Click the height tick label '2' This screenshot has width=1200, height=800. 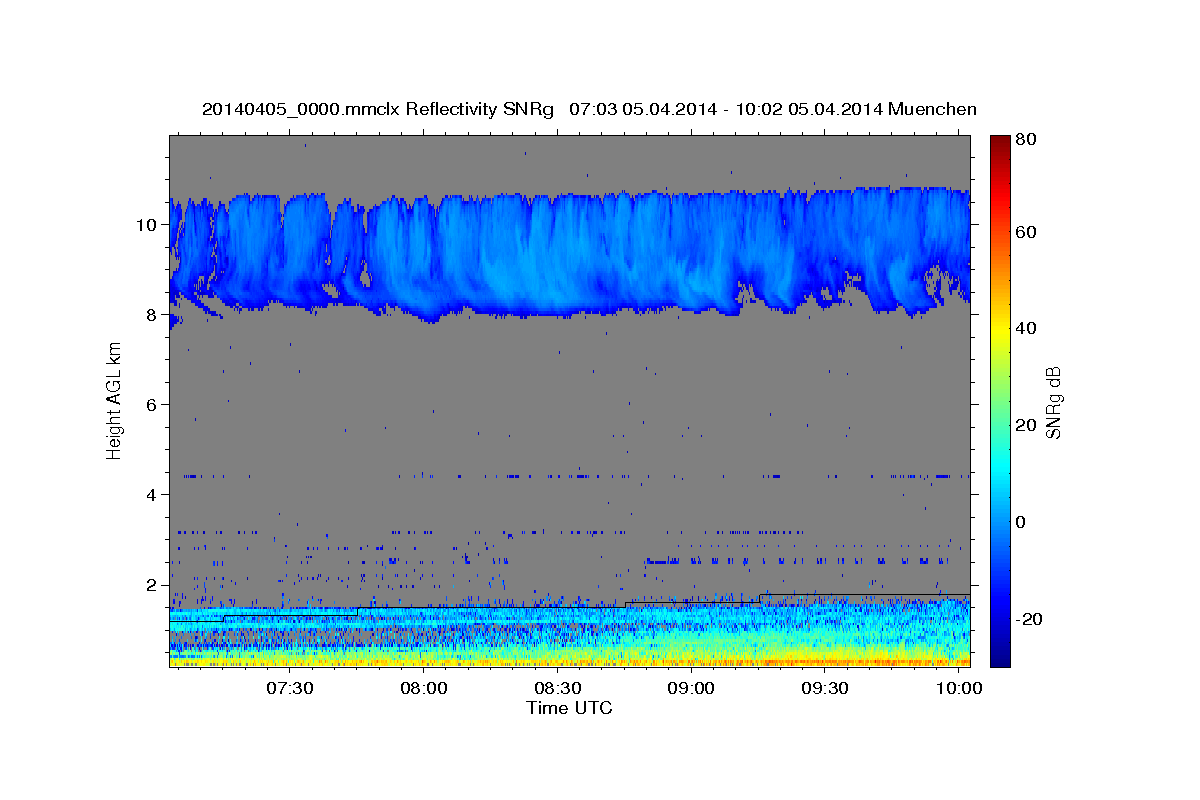click(x=153, y=584)
